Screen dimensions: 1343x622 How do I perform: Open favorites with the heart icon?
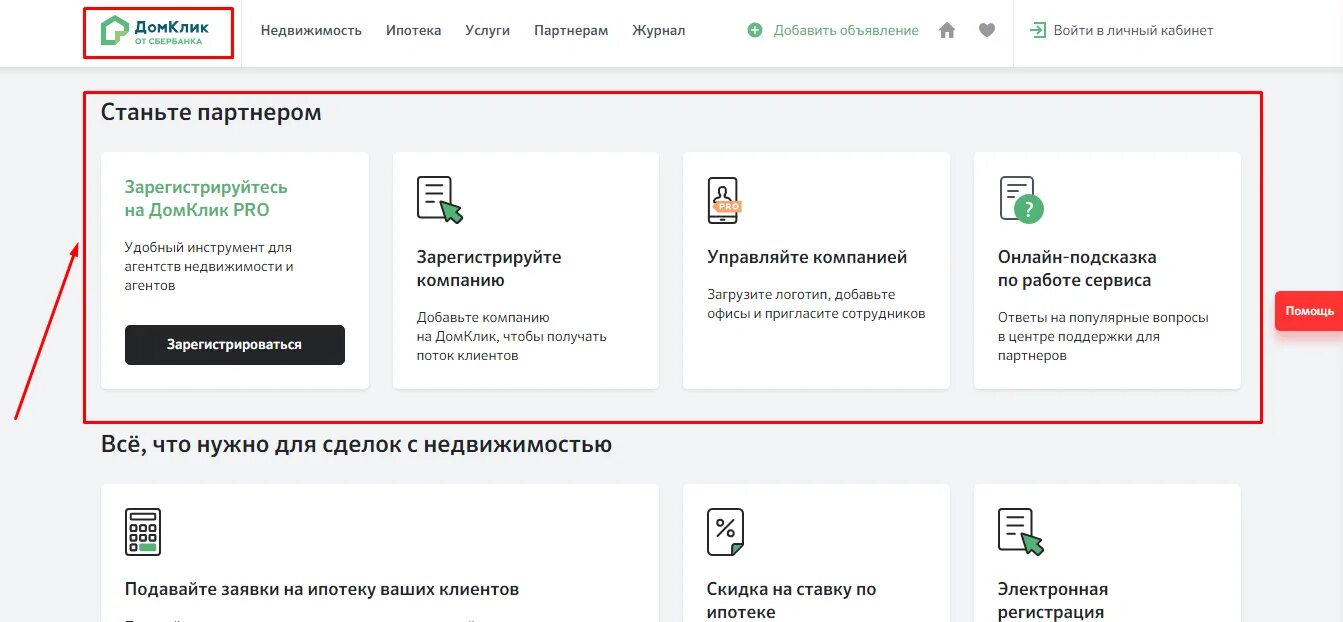pyautogui.click(x=987, y=31)
